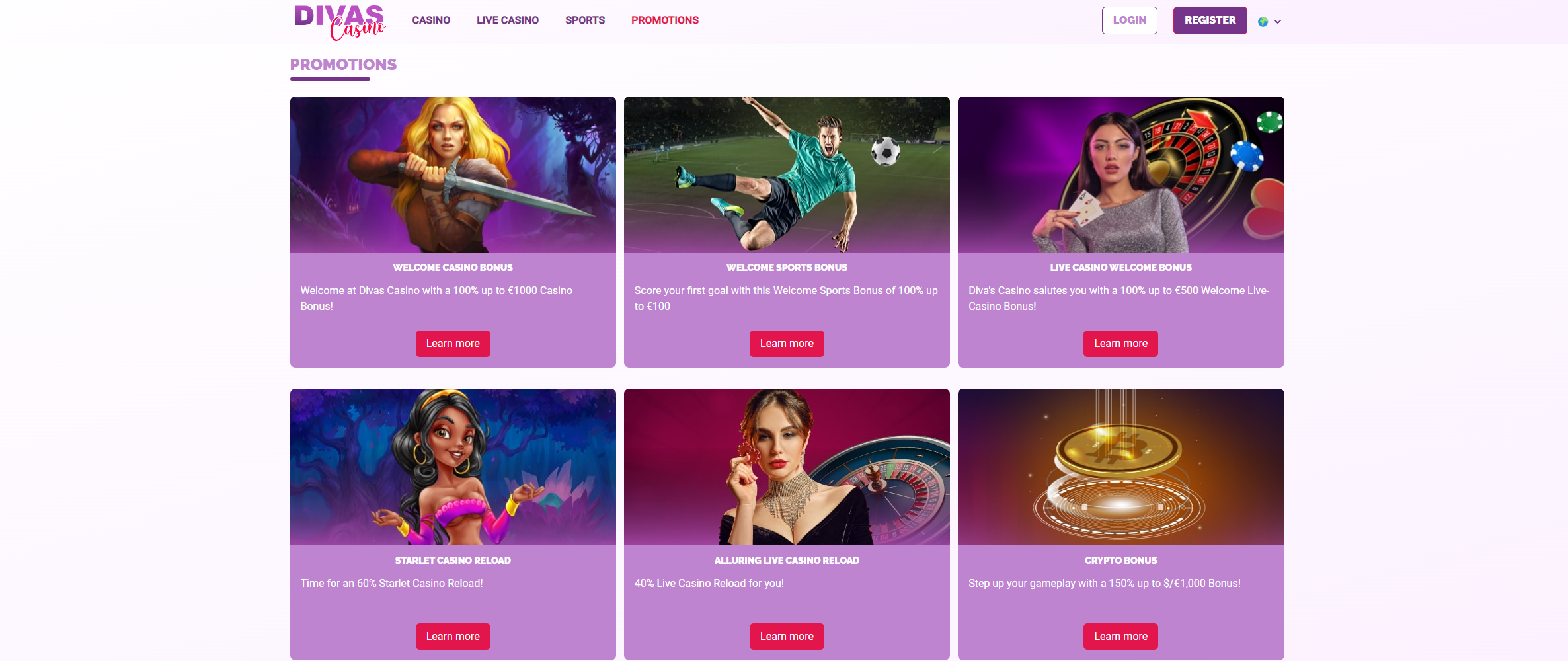Open the Starlet Casino Reload genie image
Viewport: 1568px width, 661px height.
453,467
